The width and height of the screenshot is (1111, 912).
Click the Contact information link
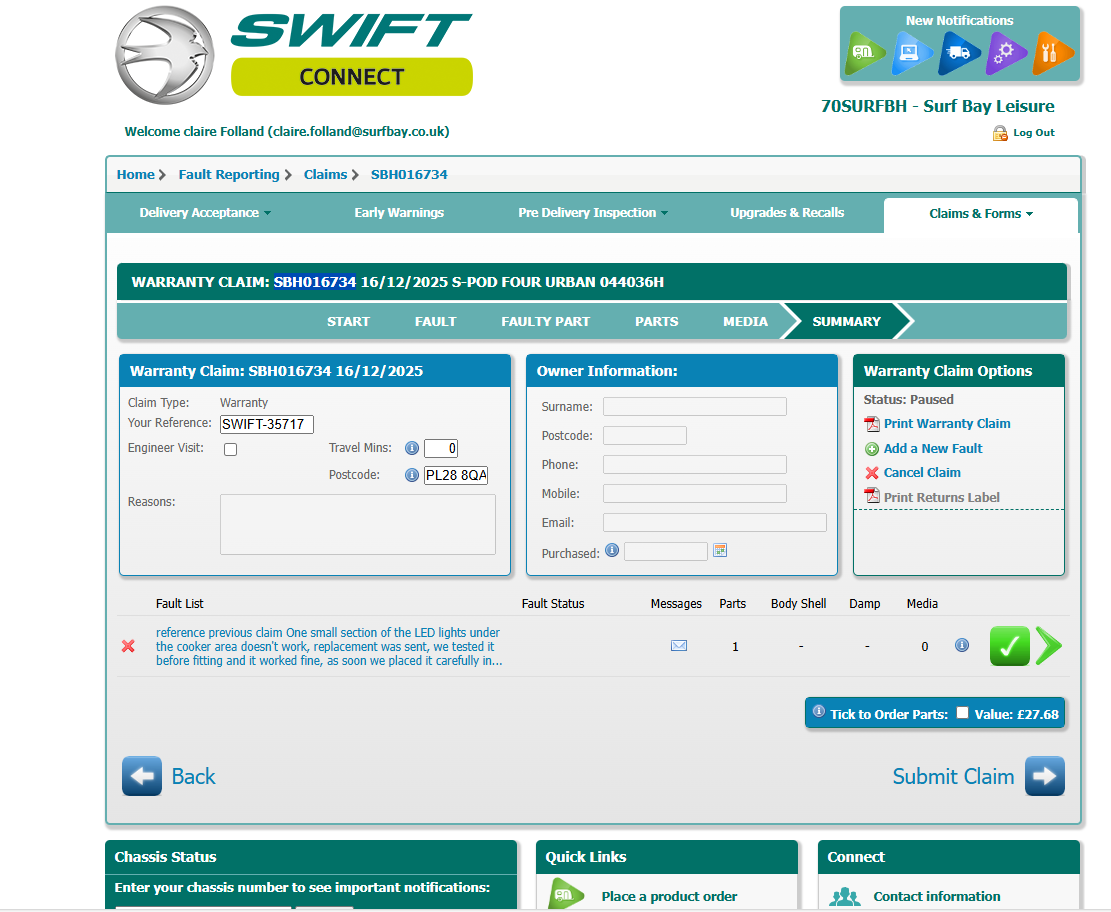(937, 897)
